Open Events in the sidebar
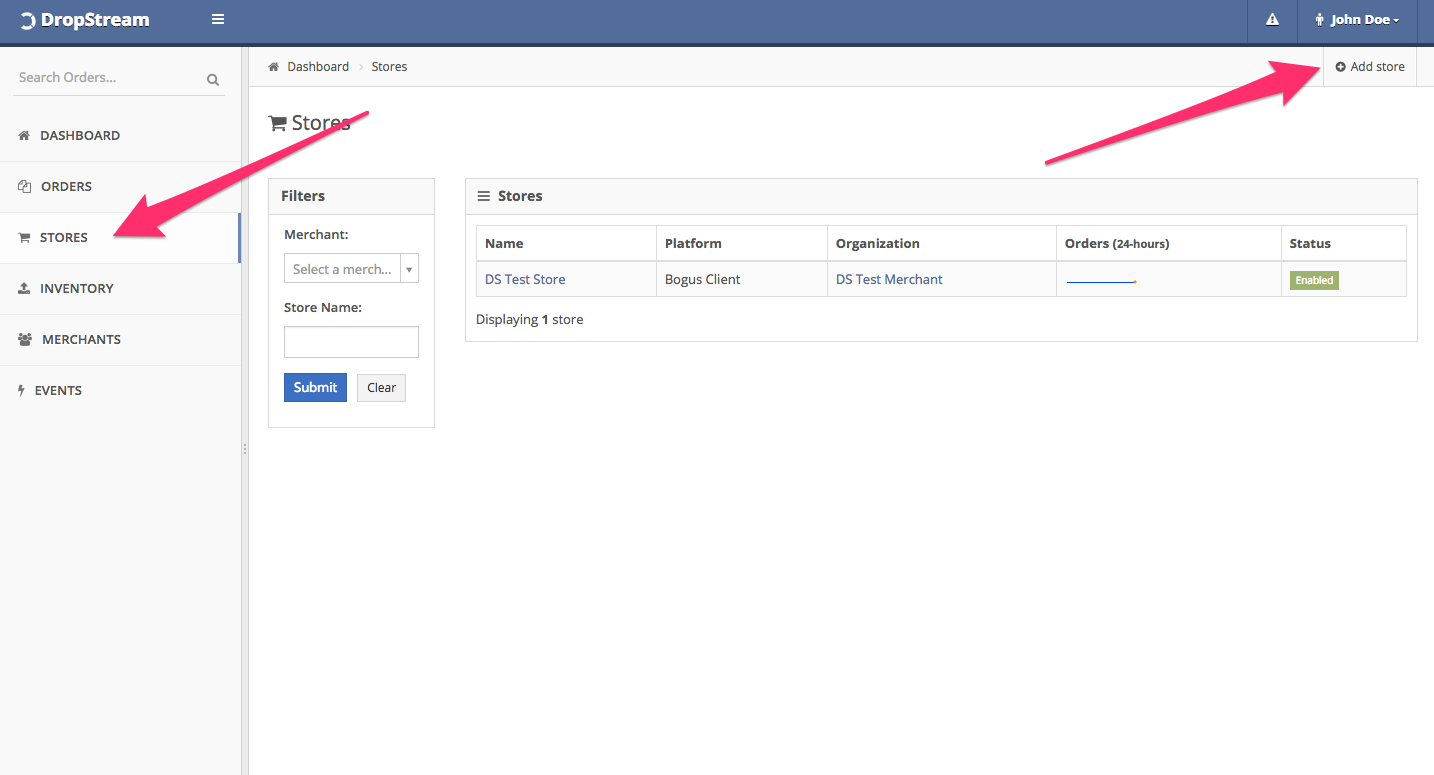 tap(120, 390)
